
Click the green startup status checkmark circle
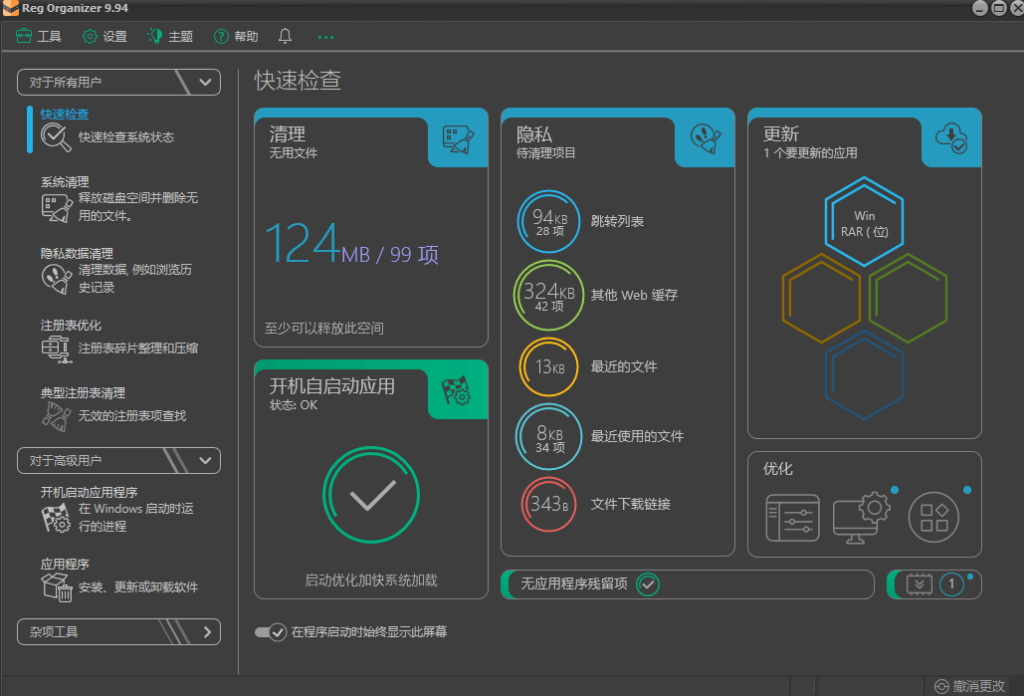coord(371,495)
